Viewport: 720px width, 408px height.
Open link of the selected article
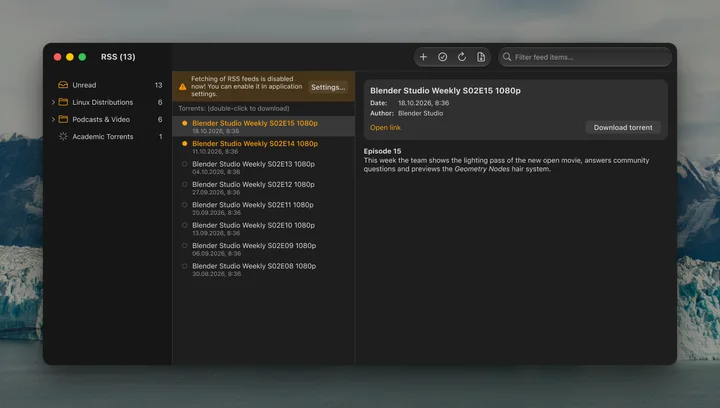[x=385, y=128]
